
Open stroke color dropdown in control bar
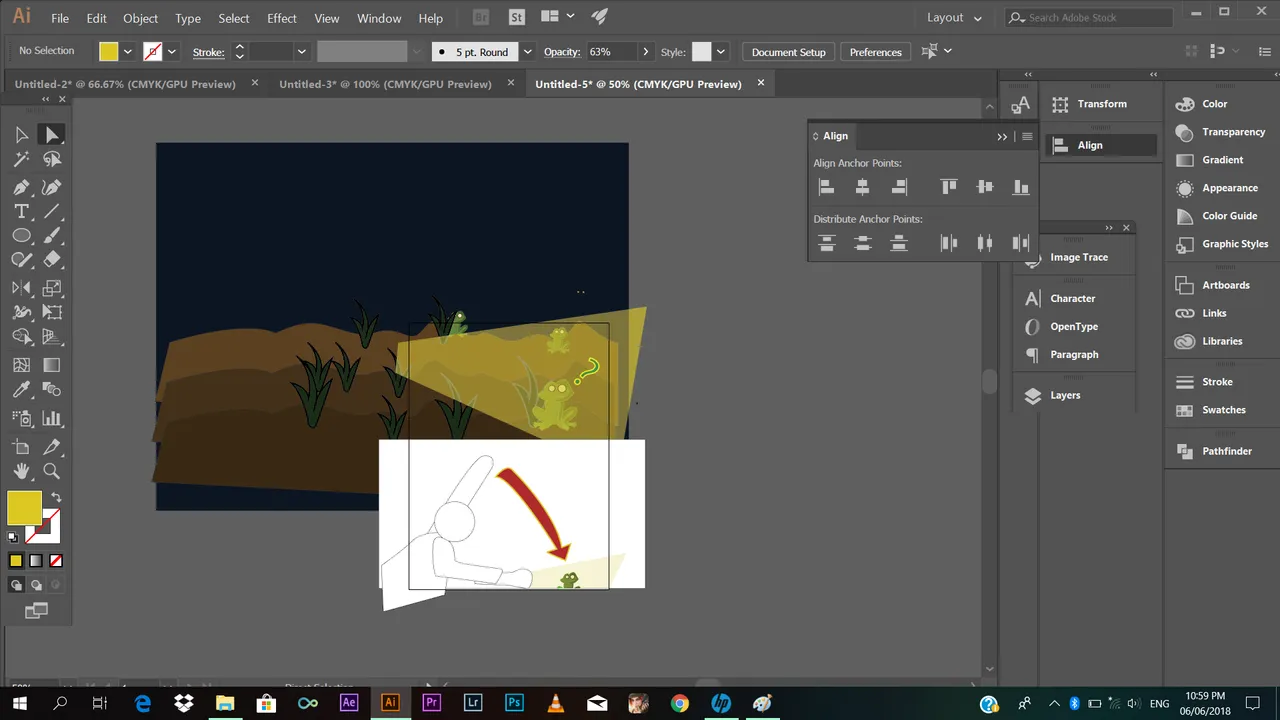pos(172,52)
